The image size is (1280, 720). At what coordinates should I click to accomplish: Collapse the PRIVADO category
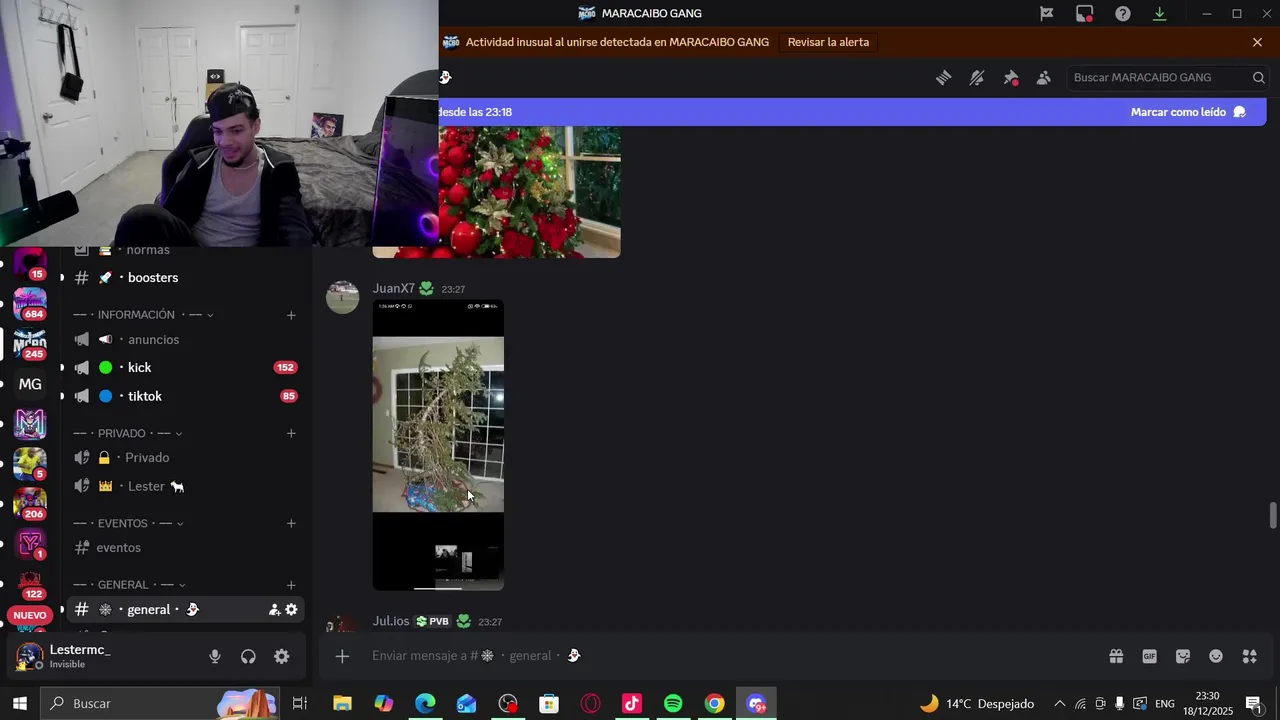point(129,434)
